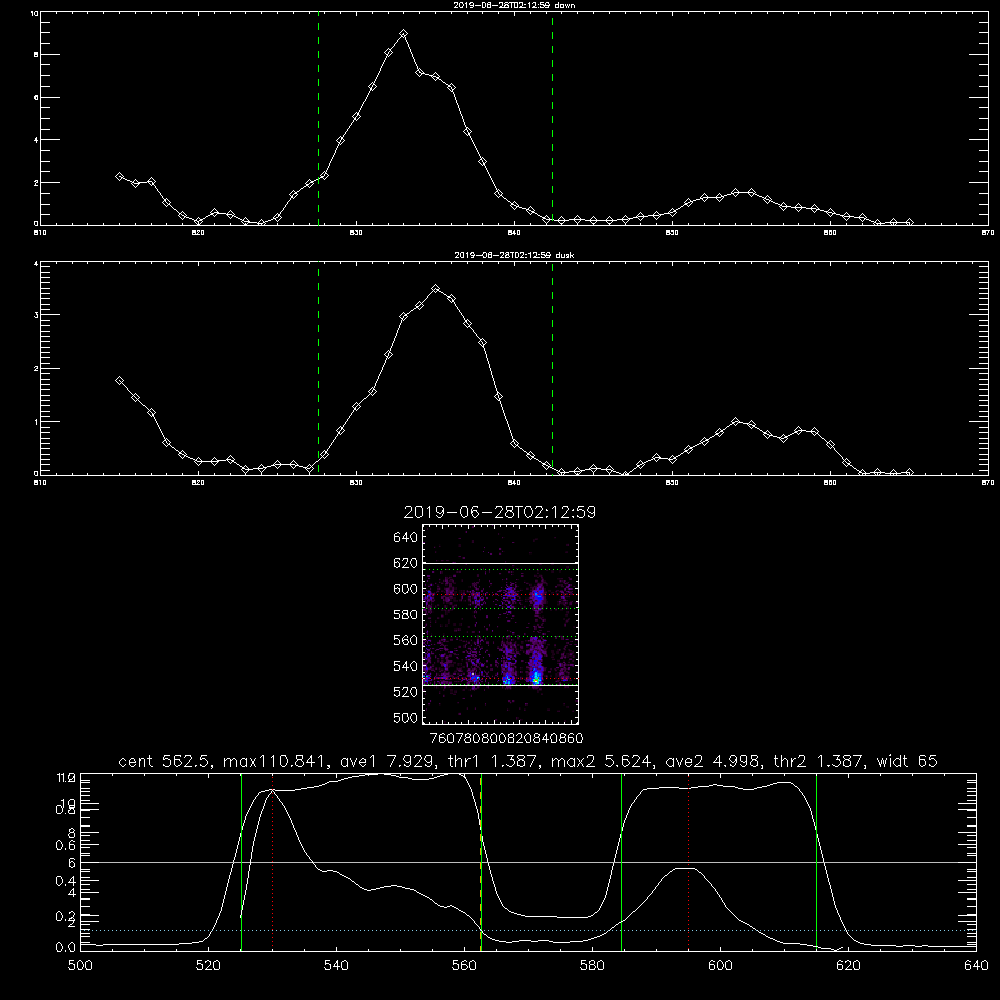Click the 'max2 5.624' value in bottom title
Screen dimensions: 1000x1000
600,761
